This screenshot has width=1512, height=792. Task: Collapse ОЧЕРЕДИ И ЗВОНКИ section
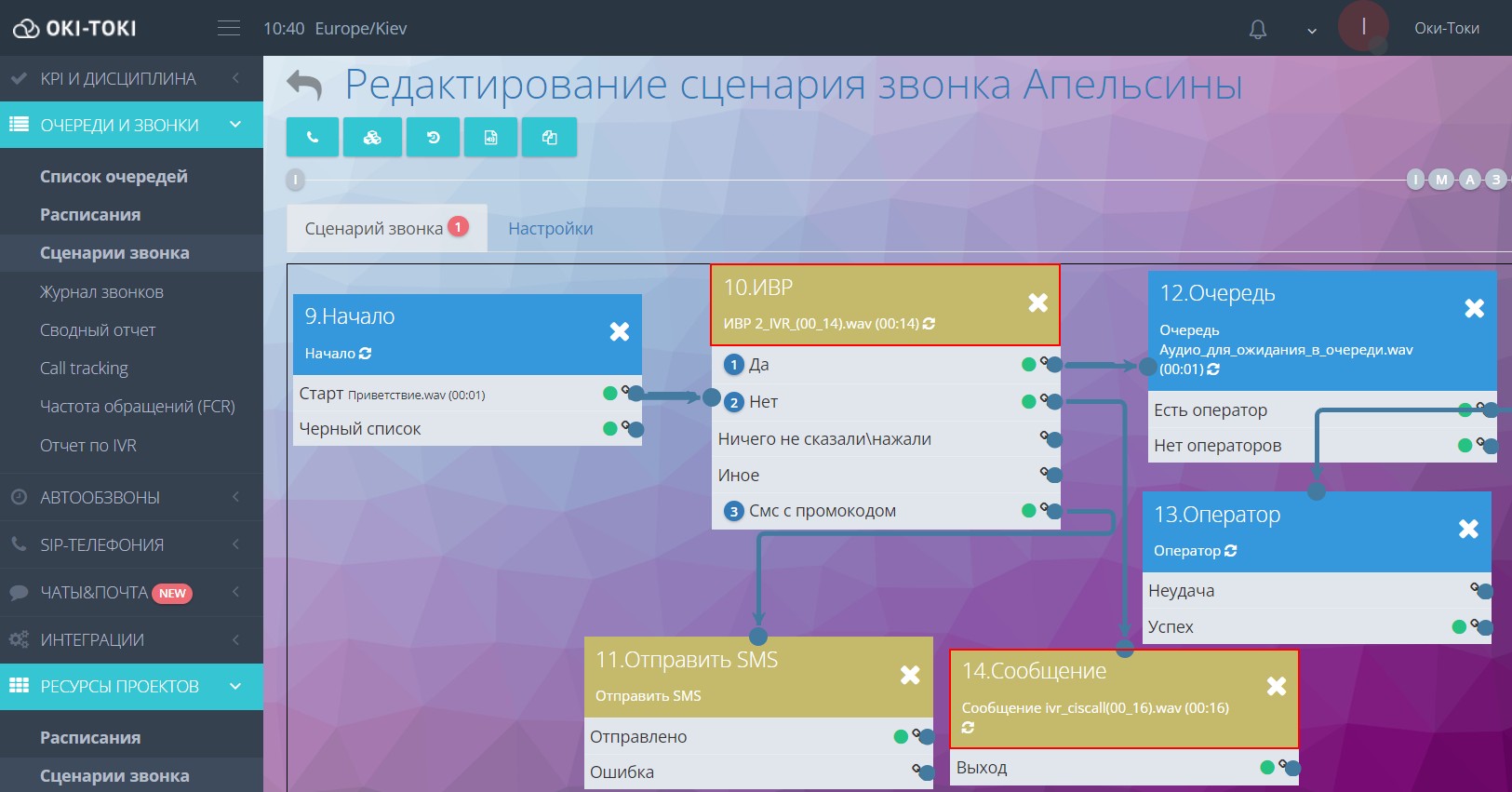(x=131, y=125)
